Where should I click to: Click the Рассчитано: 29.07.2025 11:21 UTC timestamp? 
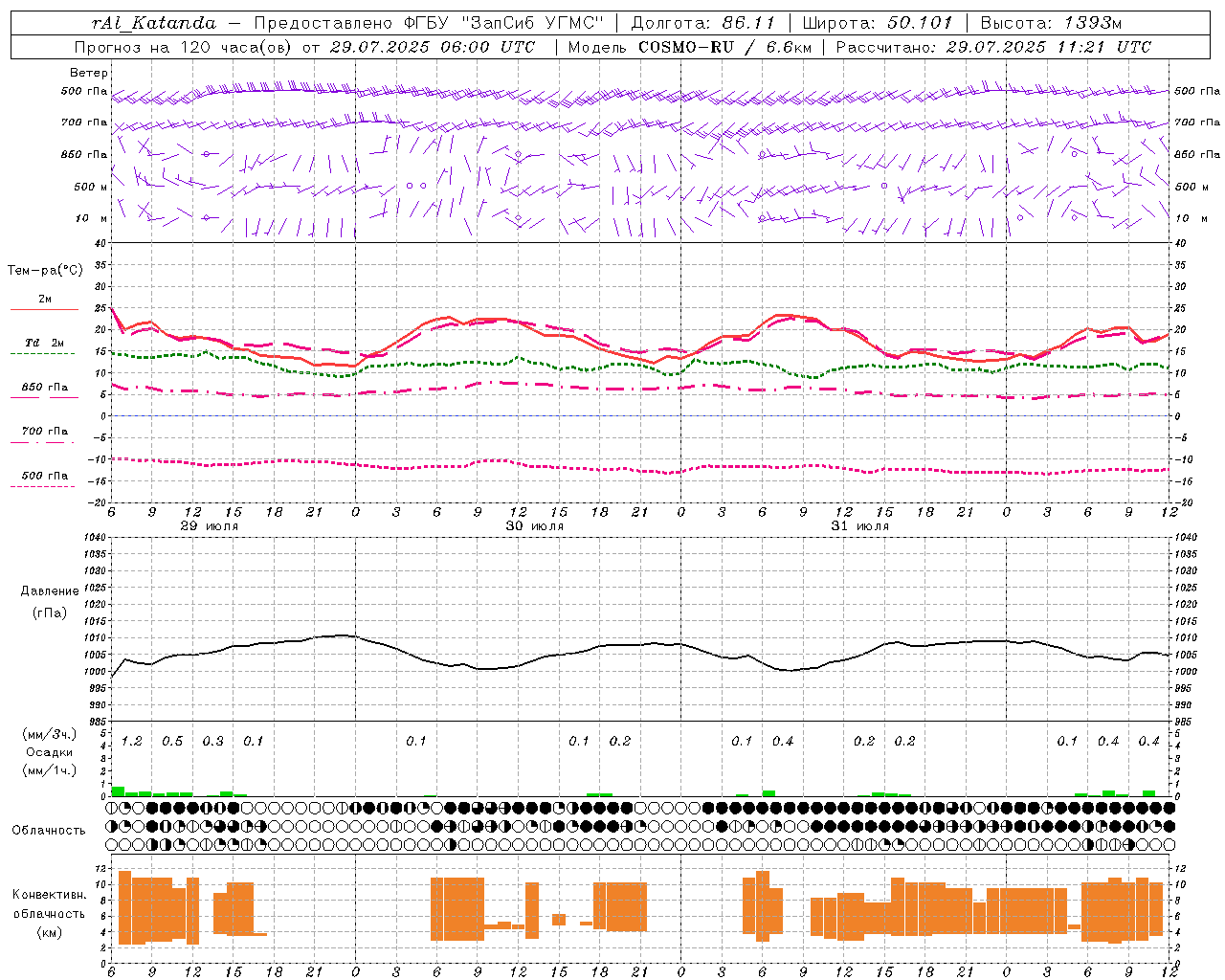pyautogui.click(x=993, y=47)
